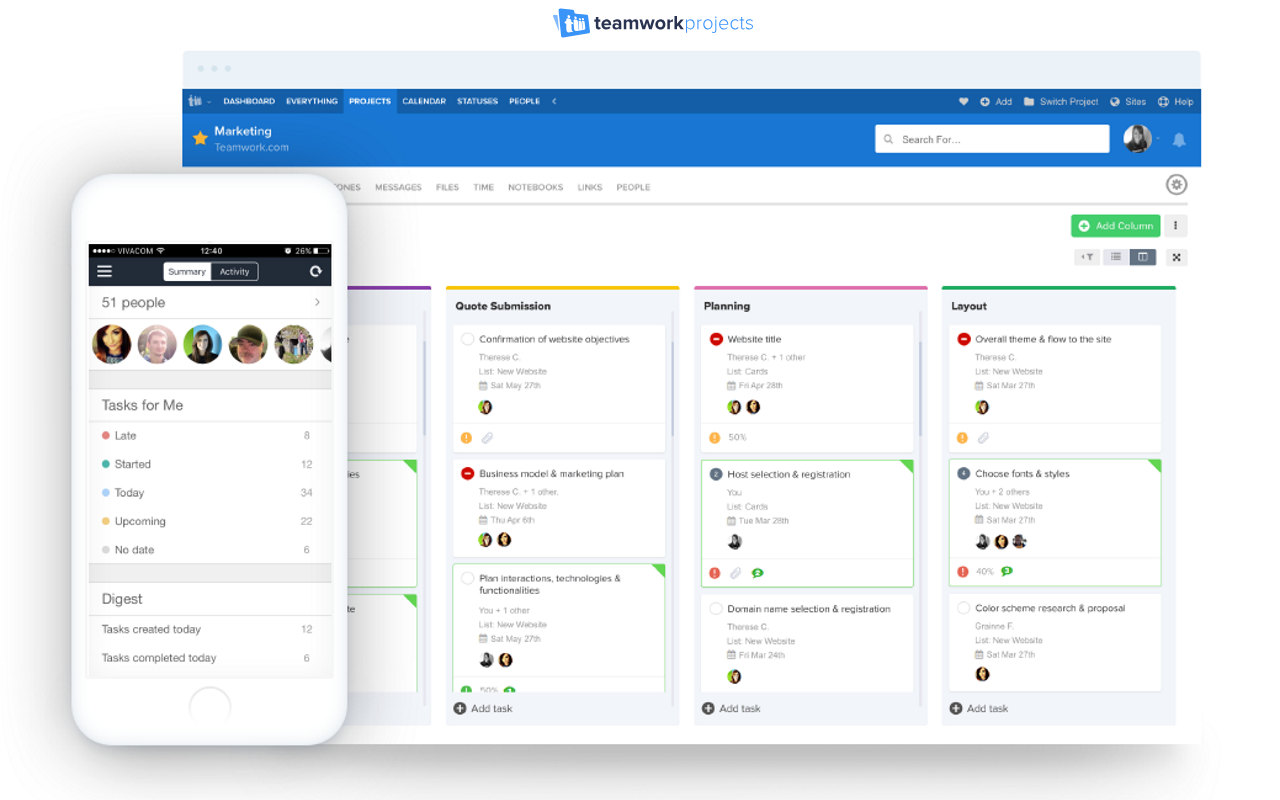The height and width of the screenshot is (800, 1280).
Task: Open the notifications bell icon
Action: click(x=1179, y=140)
